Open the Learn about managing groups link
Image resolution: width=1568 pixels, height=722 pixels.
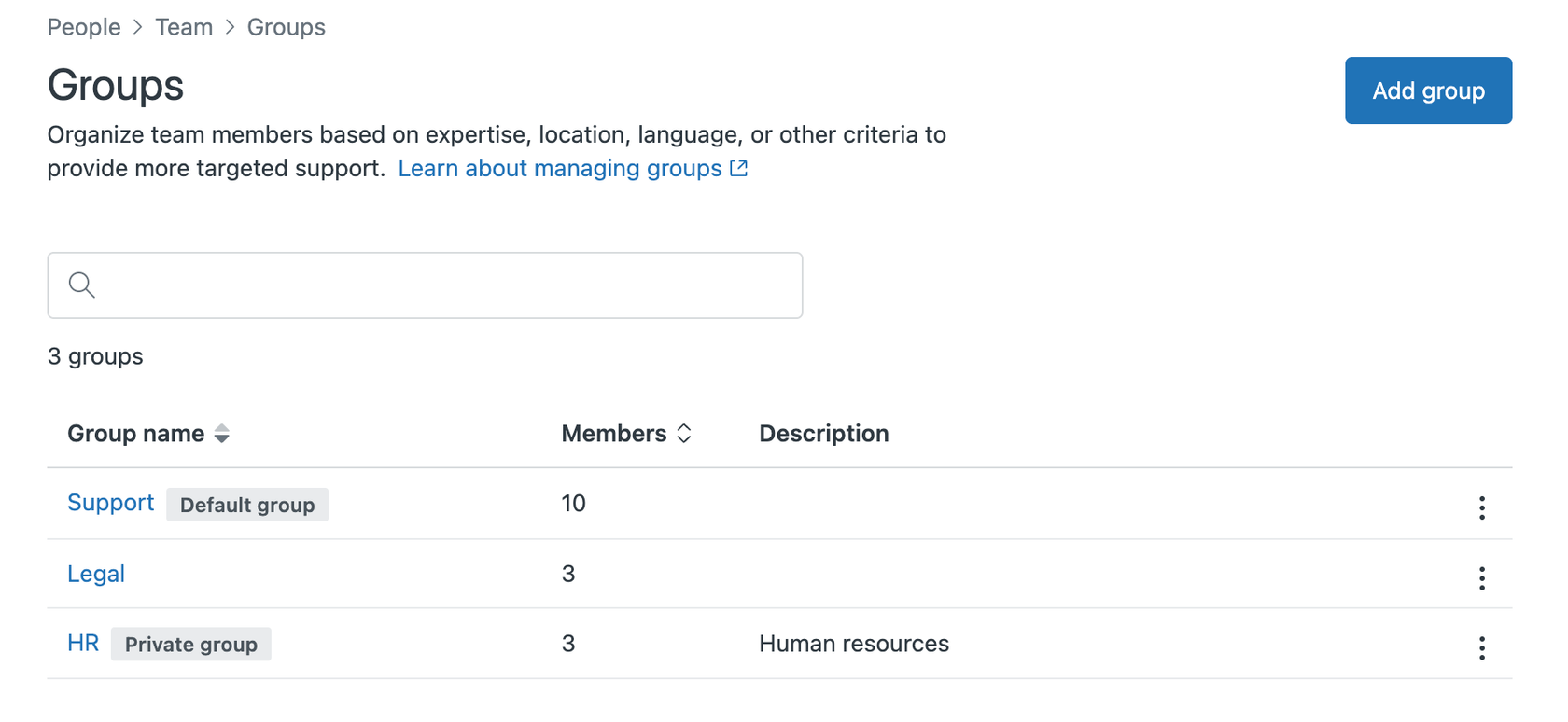(559, 169)
